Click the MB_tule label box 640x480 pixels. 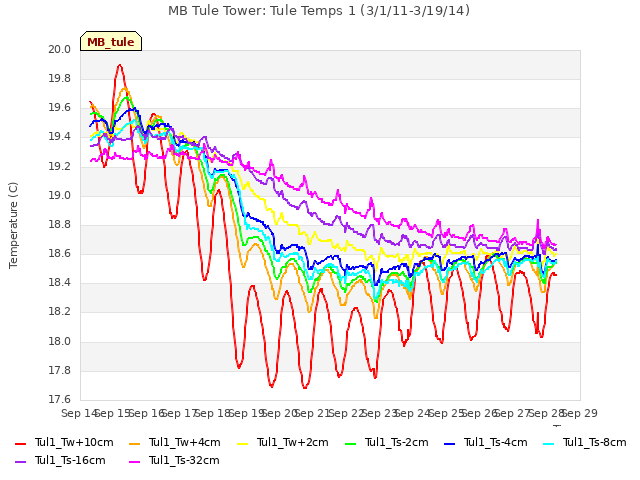(x=111, y=41)
